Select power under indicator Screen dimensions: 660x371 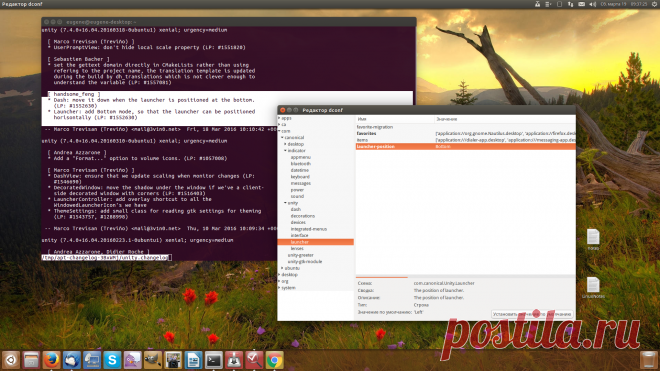pyautogui.click(x=297, y=190)
